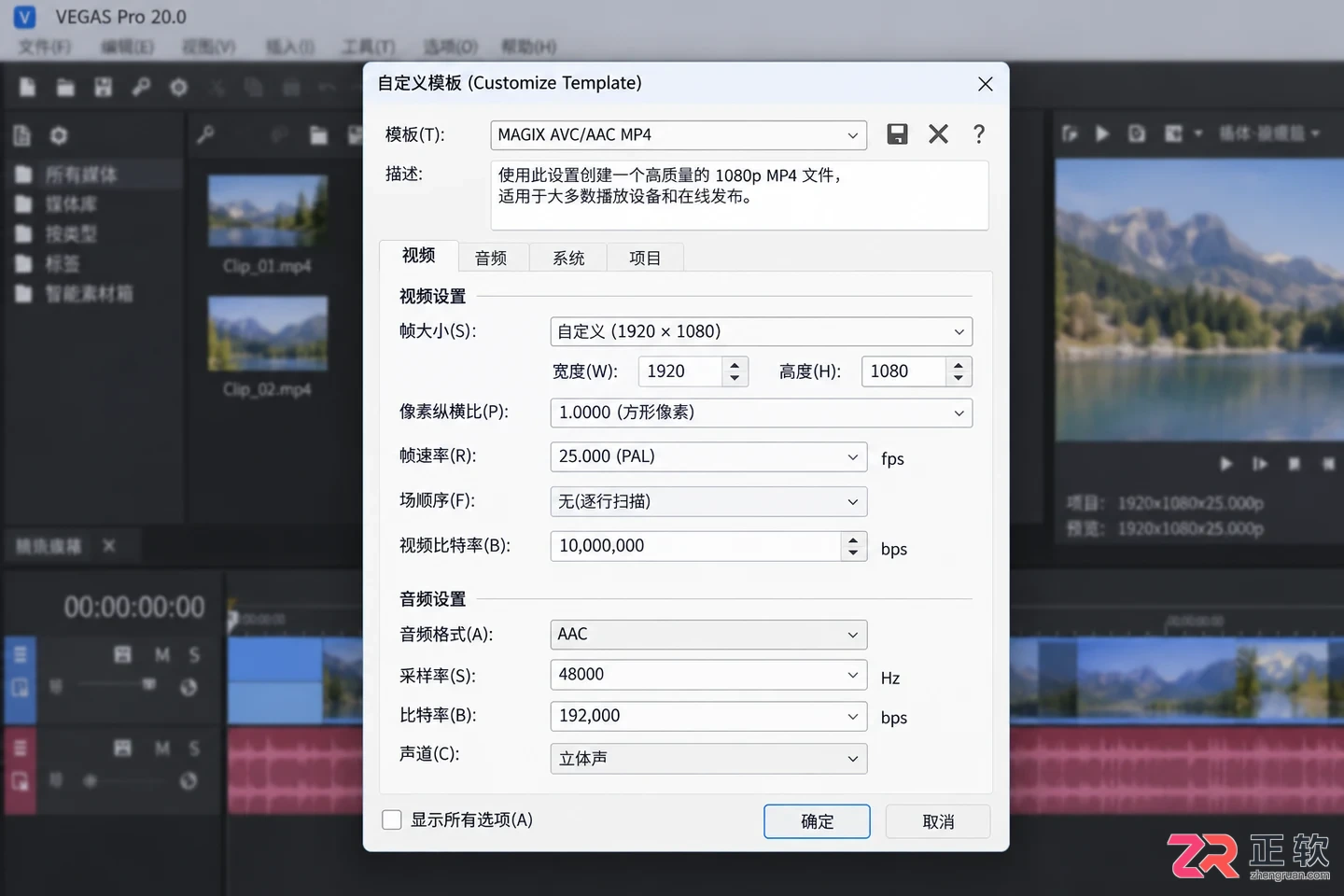Image resolution: width=1344 pixels, height=896 pixels.
Task: Open the 场顺序 dropdown
Action: (x=708, y=501)
